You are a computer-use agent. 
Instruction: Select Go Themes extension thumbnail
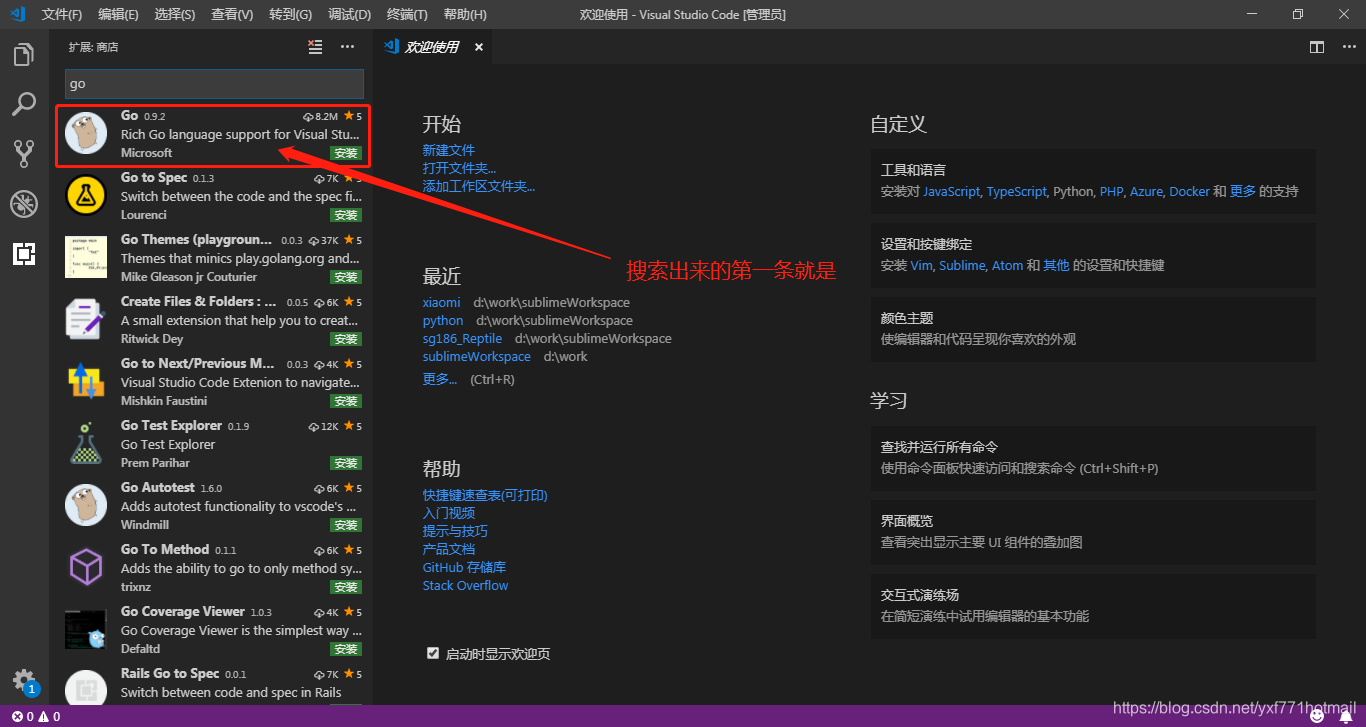click(86, 258)
